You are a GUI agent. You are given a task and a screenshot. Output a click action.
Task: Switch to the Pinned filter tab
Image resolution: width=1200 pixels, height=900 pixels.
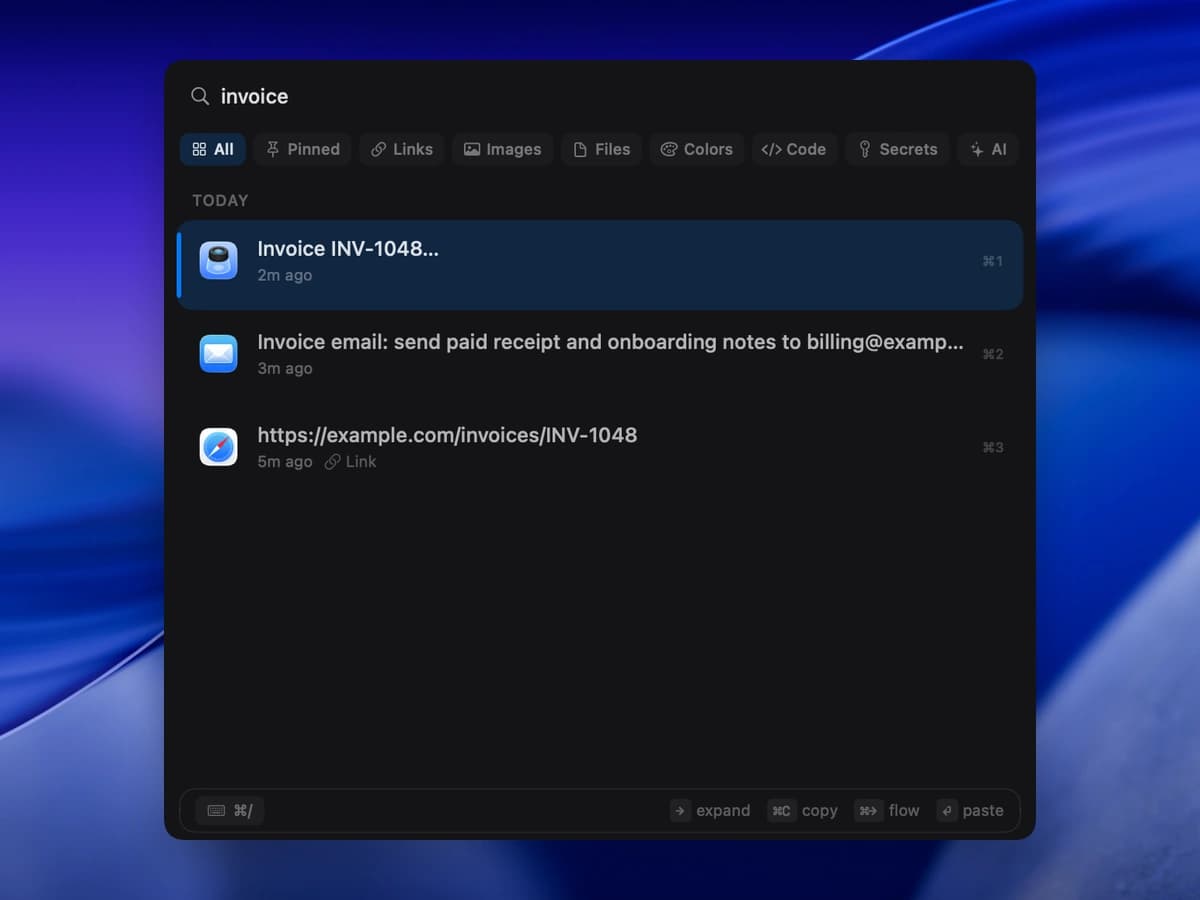pos(302,149)
